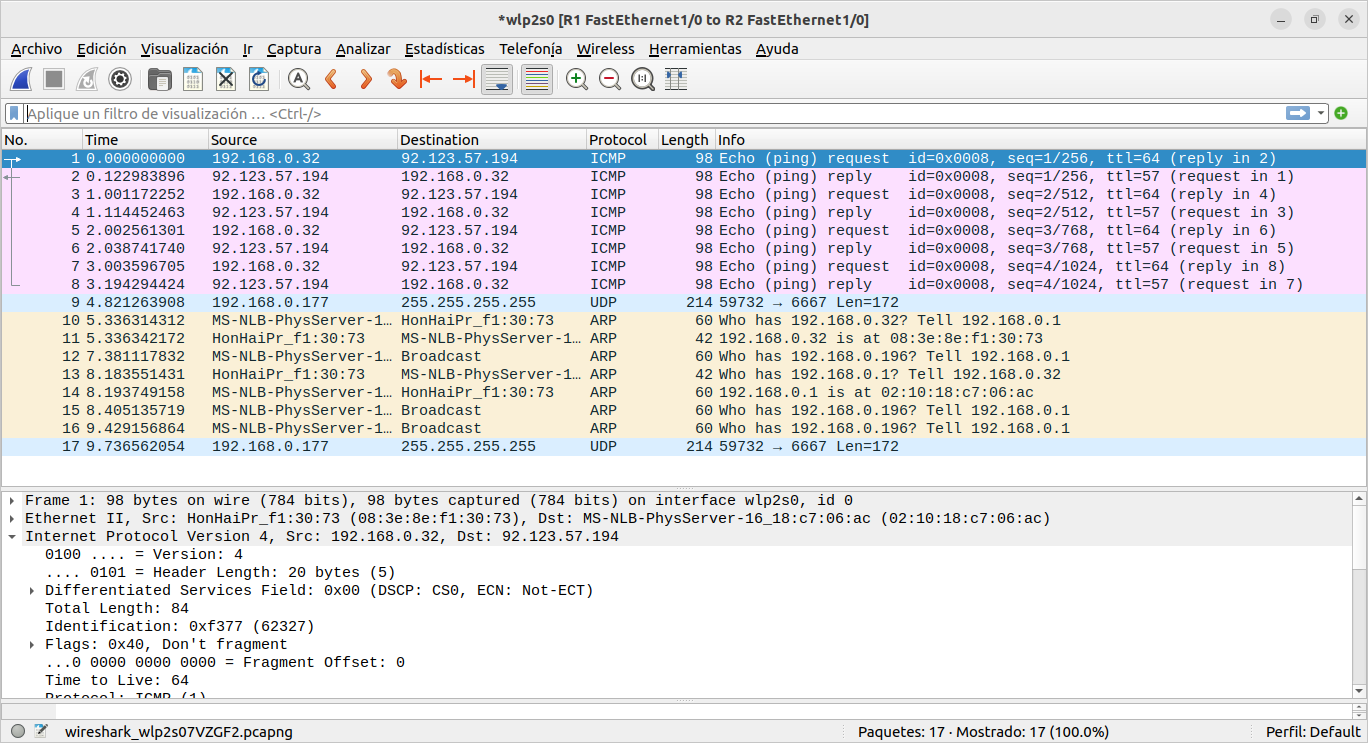This screenshot has width=1368, height=743.
Task: Click the Time to Live: 64 field
Action: (x=117, y=681)
